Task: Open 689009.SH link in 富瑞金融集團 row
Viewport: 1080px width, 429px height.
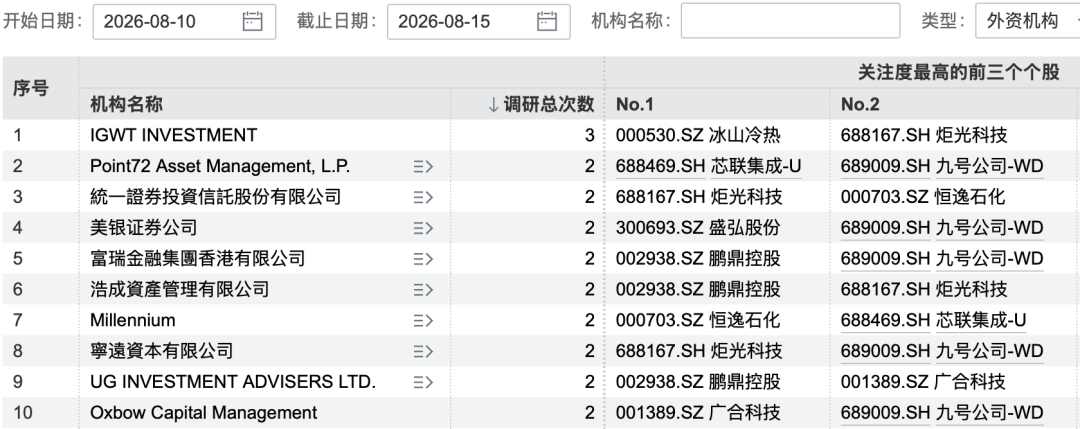Action: (x=885, y=259)
